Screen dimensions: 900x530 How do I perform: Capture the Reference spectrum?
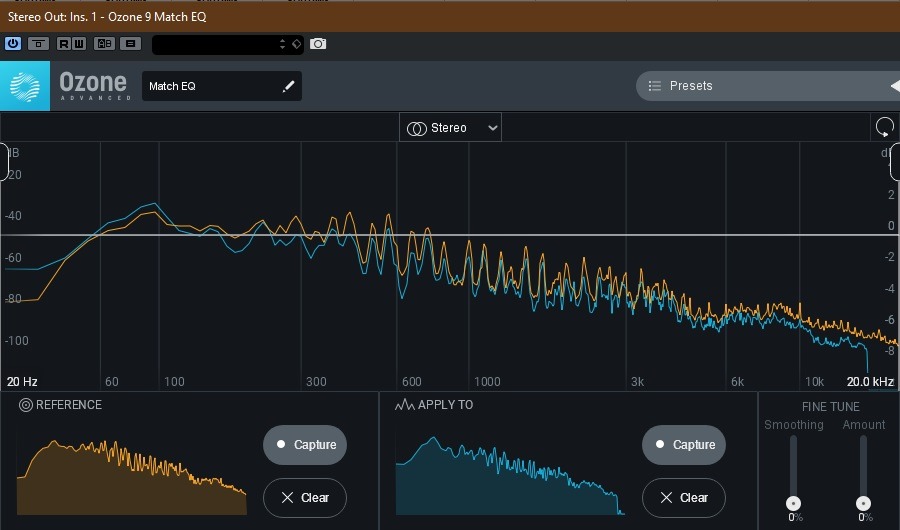305,444
